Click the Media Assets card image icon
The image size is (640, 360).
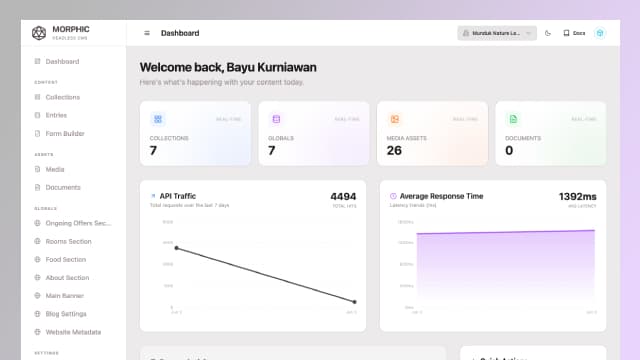pyautogui.click(x=395, y=119)
